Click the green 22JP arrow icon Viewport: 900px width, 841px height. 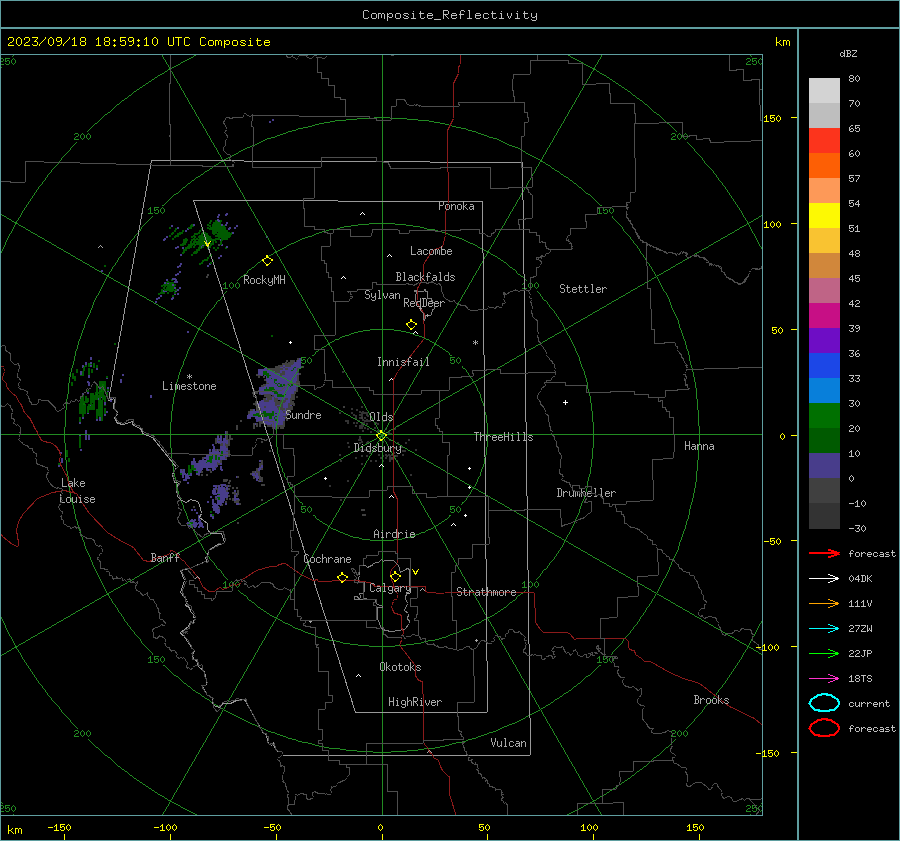coord(824,653)
